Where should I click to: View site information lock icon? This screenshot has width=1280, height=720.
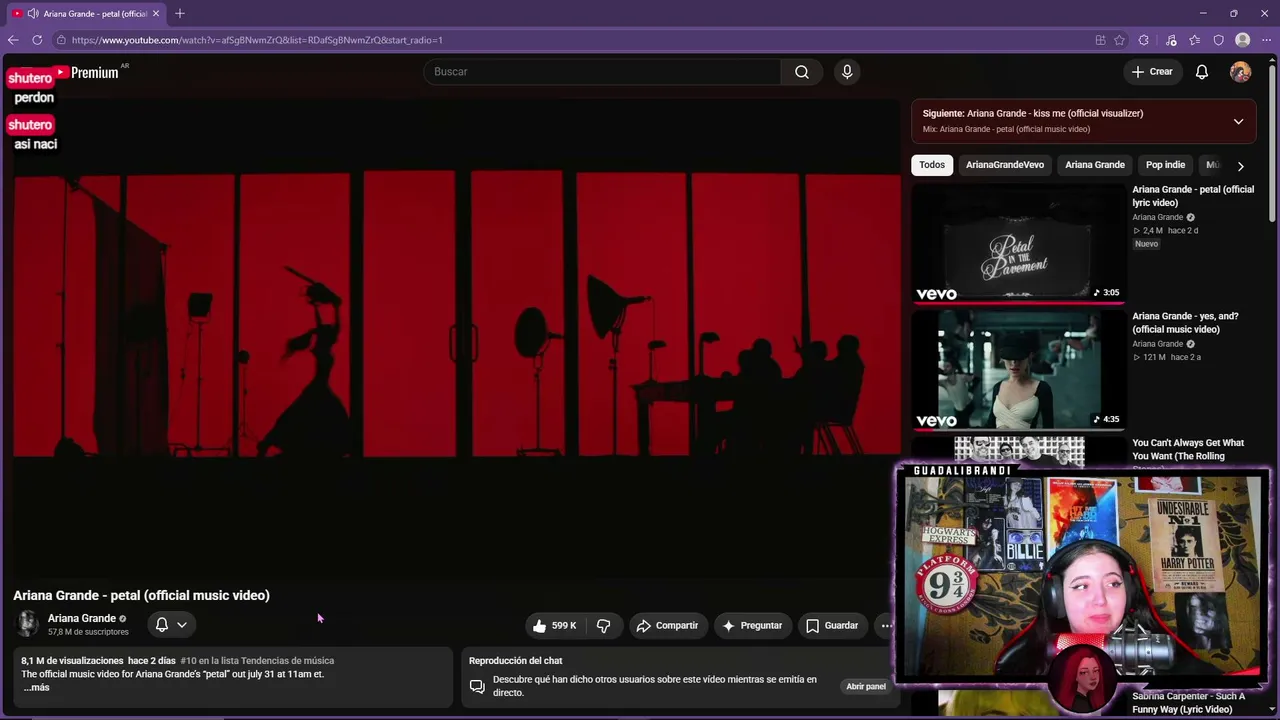pyautogui.click(x=61, y=40)
